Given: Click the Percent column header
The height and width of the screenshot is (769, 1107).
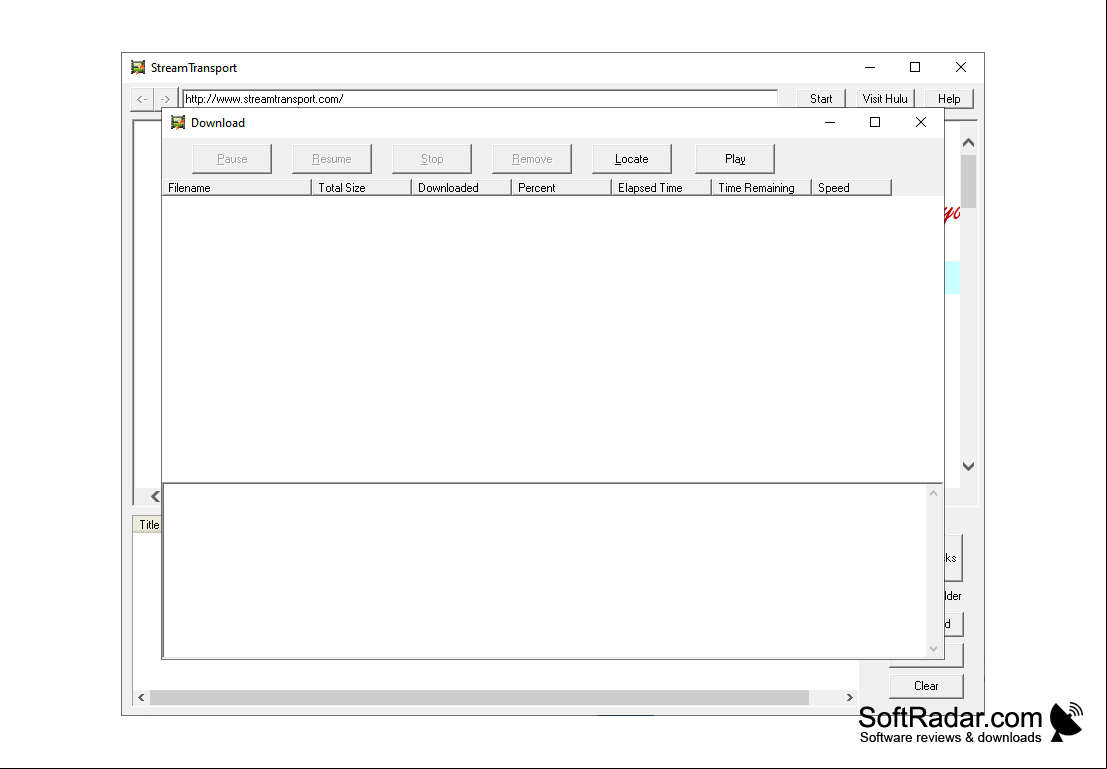Looking at the screenshot, I should [561, 188].
